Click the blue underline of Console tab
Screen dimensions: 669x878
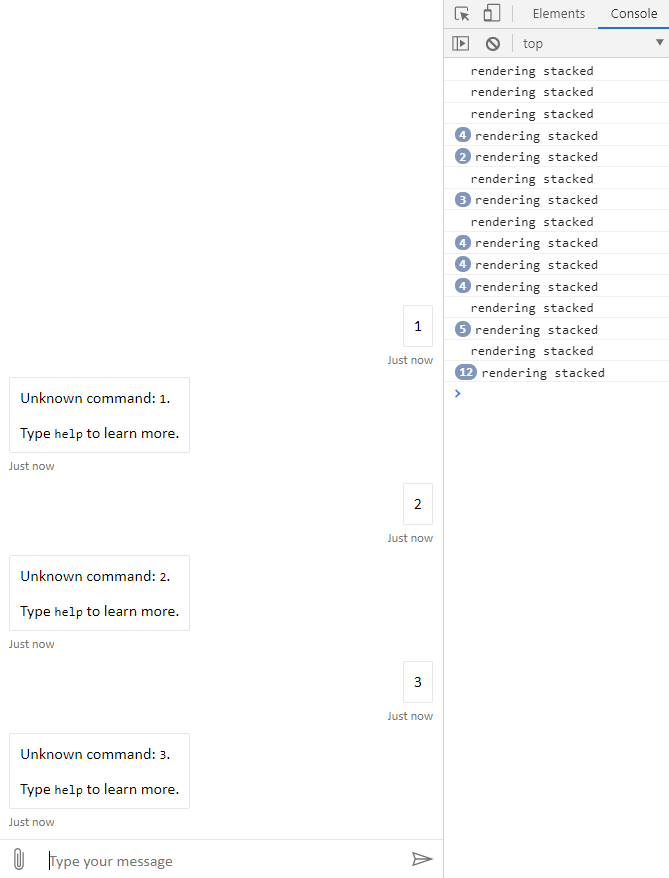tap(633, 26)
